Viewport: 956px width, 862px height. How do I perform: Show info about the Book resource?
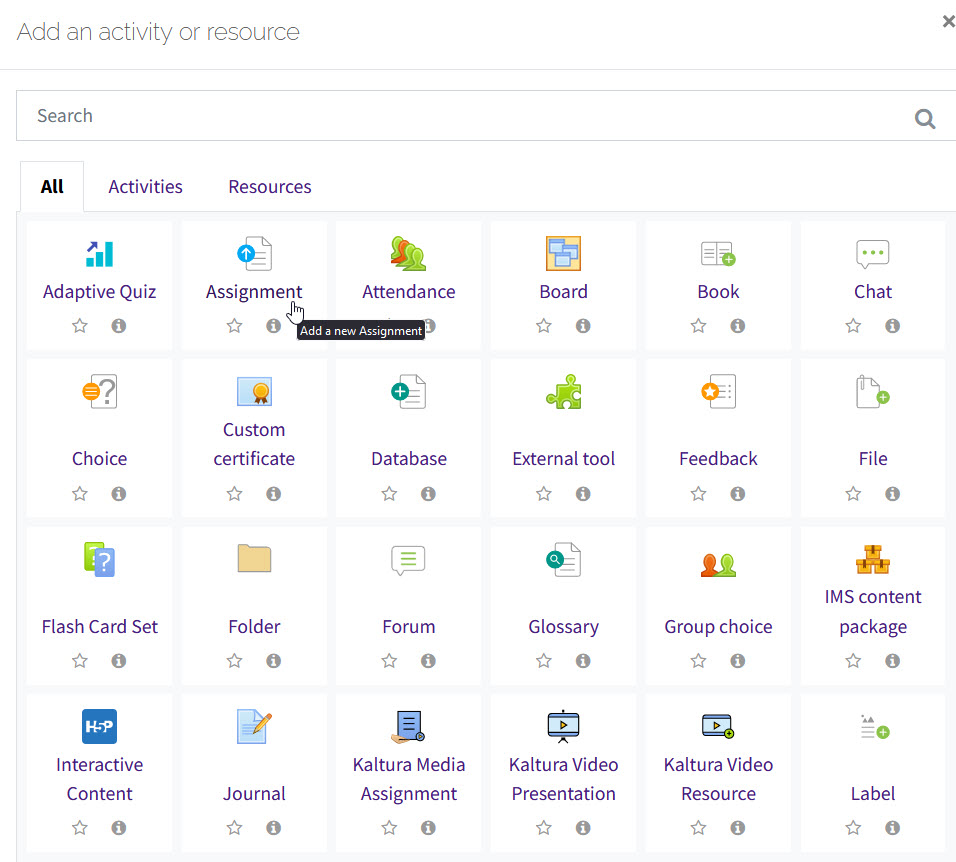737,326
